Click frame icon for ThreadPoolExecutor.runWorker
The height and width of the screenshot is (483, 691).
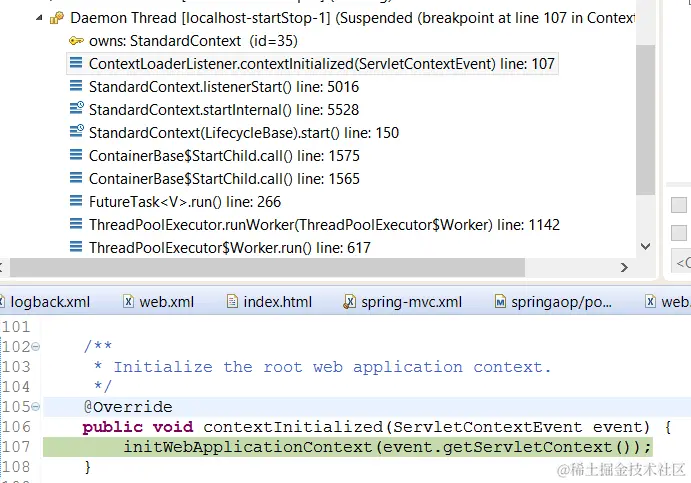(x=76, y=224)
